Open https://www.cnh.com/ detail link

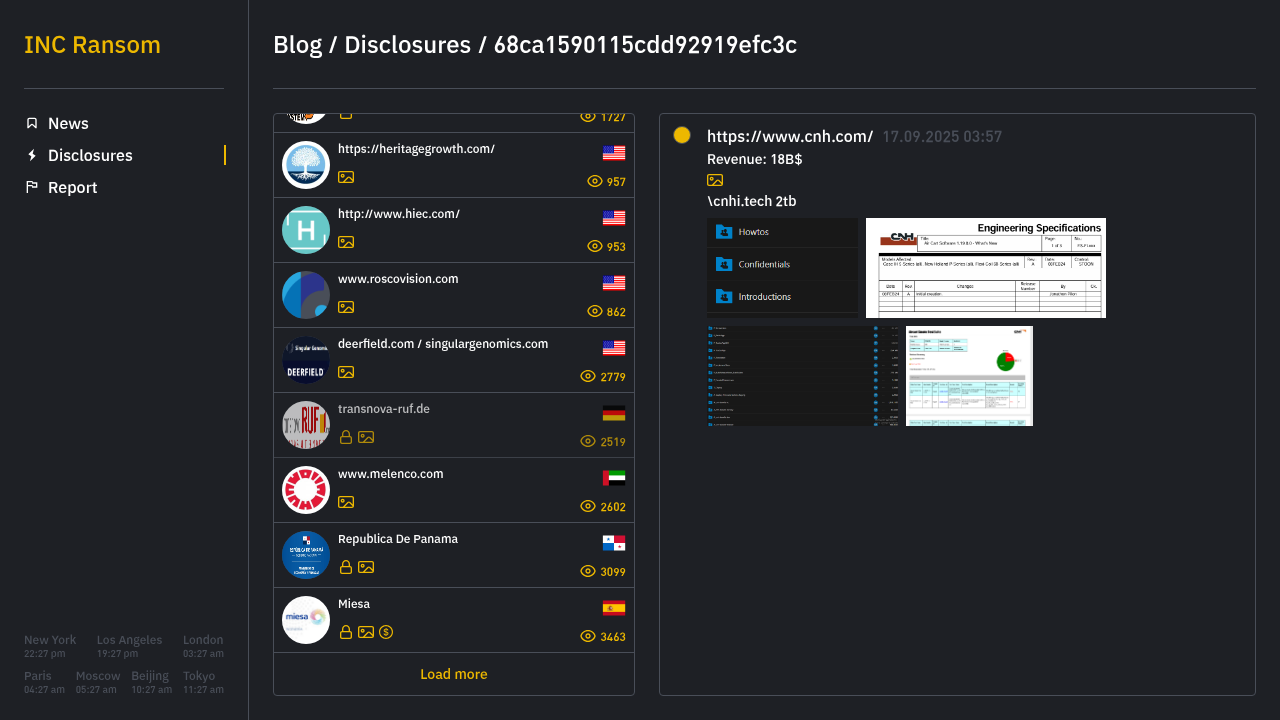click(x=790, y=137)
